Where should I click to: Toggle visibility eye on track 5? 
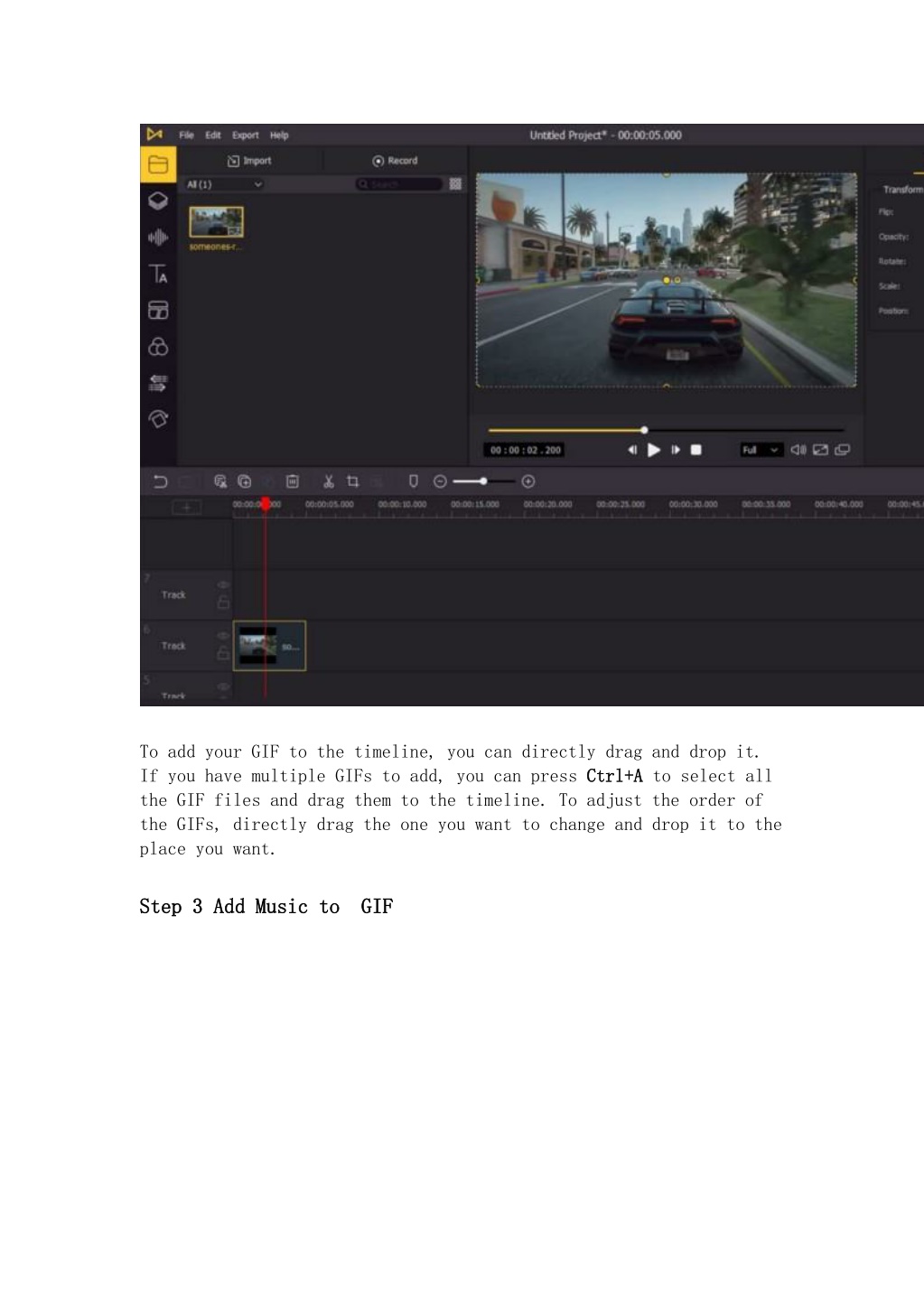pyautogui.click(x=223, y=686)
